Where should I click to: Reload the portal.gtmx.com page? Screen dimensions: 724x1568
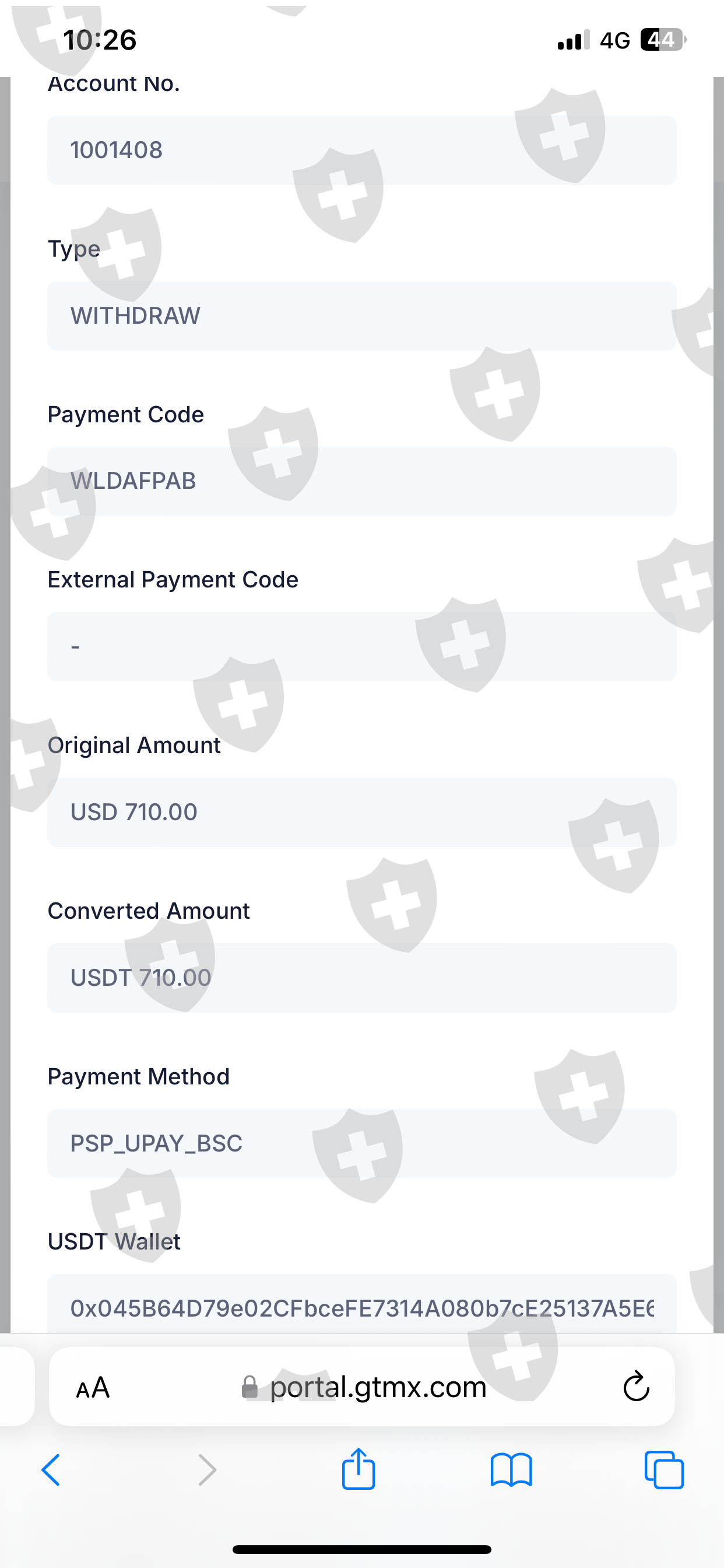(637, 1387)
